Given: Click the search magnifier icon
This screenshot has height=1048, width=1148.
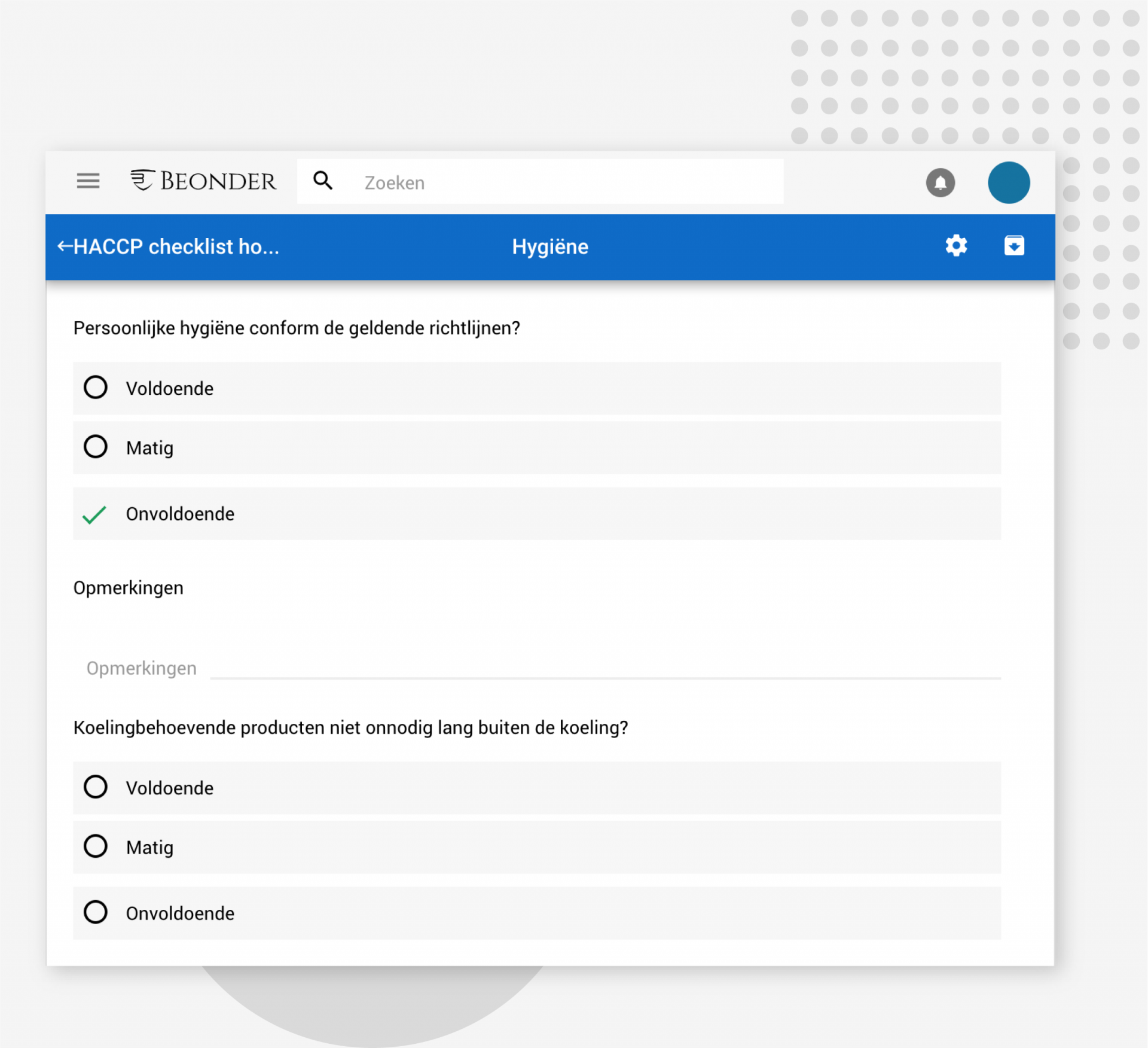Looking at the screenshot, I should click(x=323, y=181).
